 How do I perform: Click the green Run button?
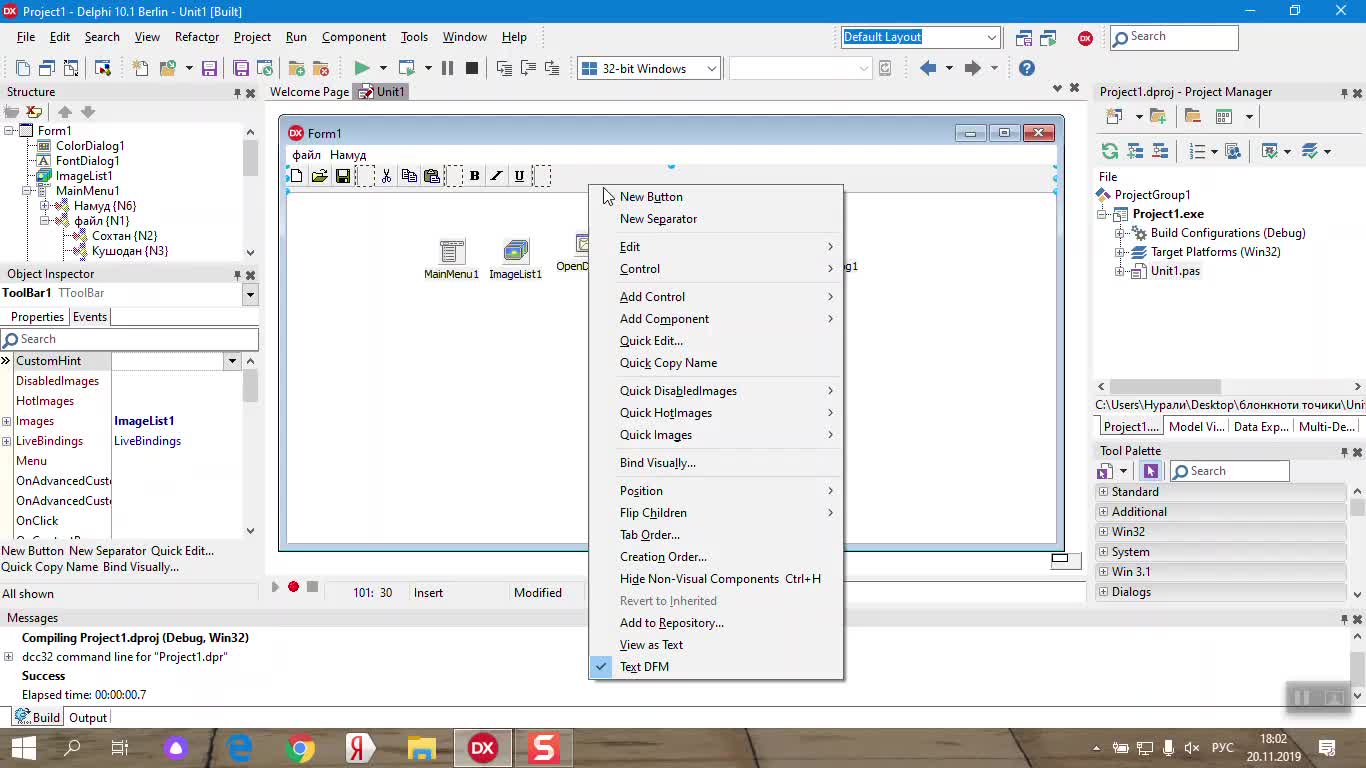[362, 68]
